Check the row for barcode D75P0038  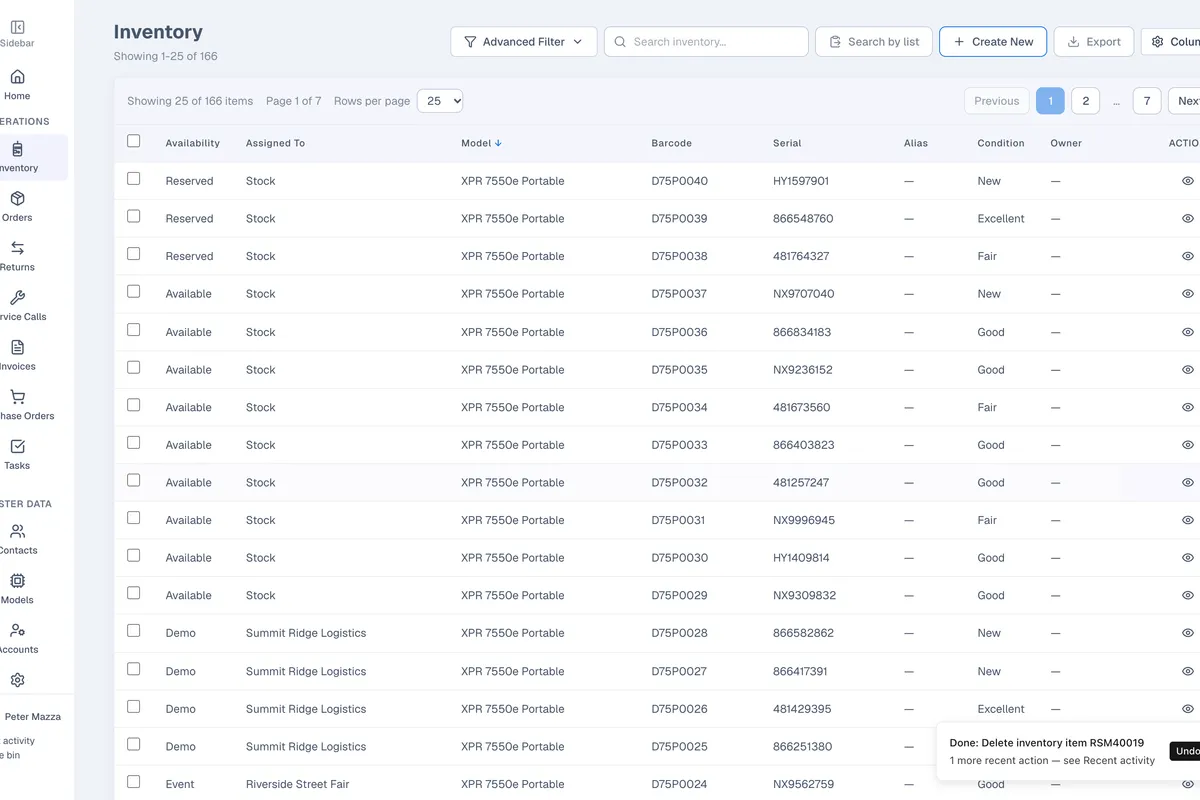(134, 254)
